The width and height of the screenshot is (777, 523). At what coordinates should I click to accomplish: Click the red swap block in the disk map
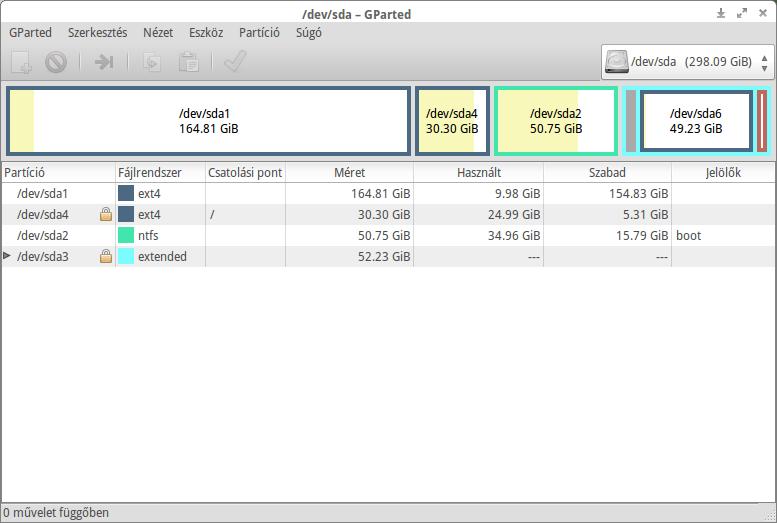762,121
